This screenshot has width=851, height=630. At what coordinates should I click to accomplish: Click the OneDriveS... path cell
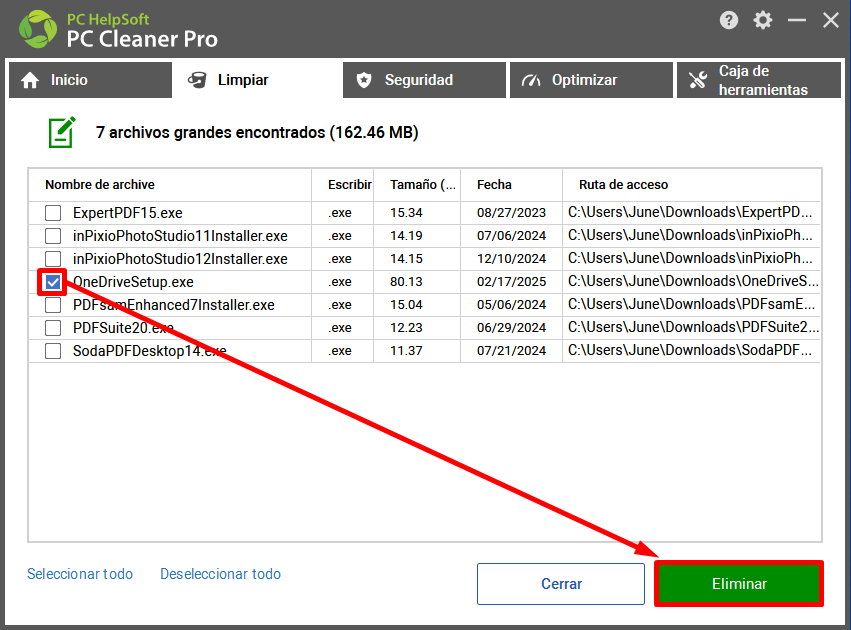(693, 281)
